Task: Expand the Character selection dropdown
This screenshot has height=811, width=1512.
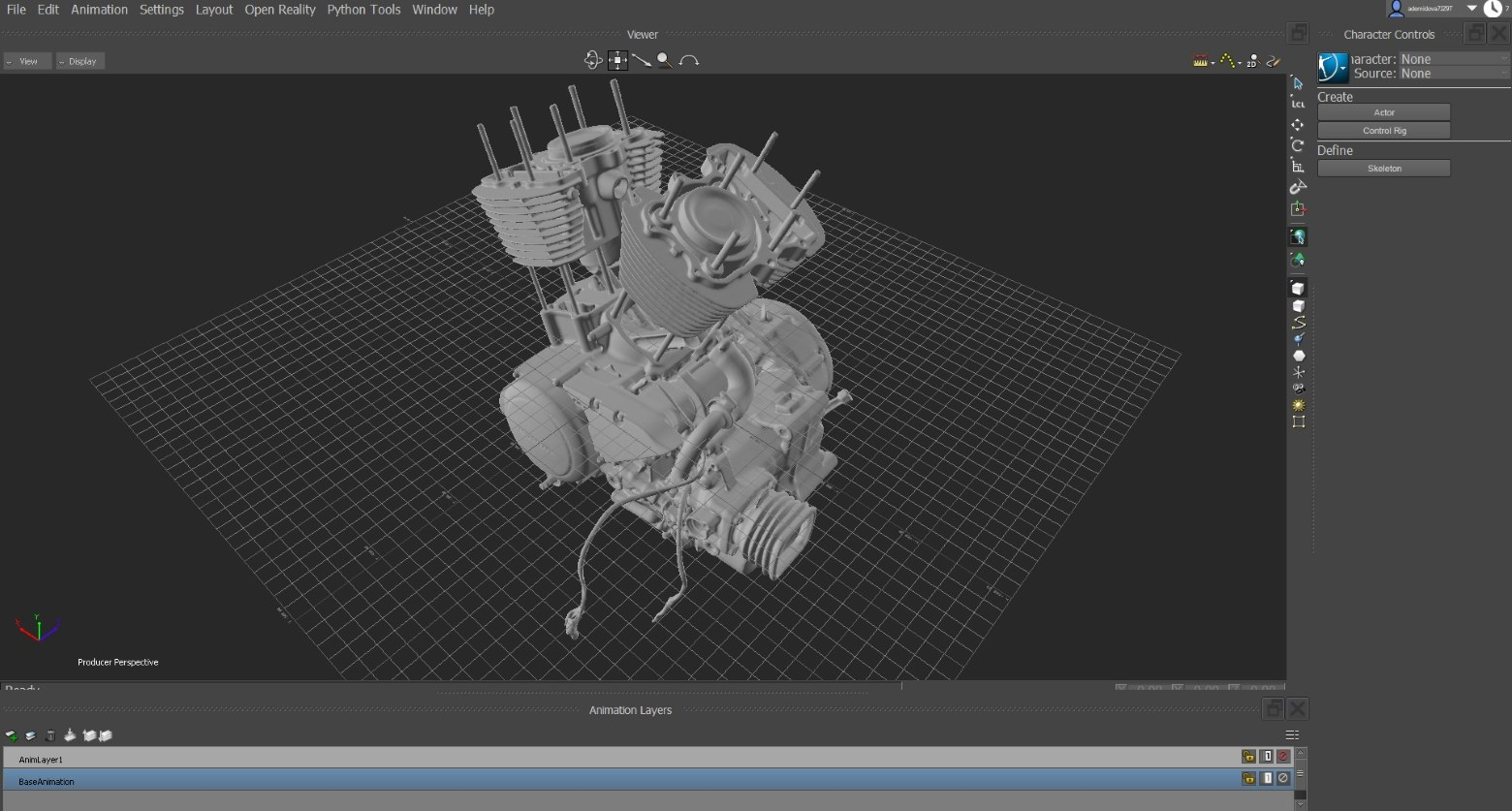Action: 1453,59
